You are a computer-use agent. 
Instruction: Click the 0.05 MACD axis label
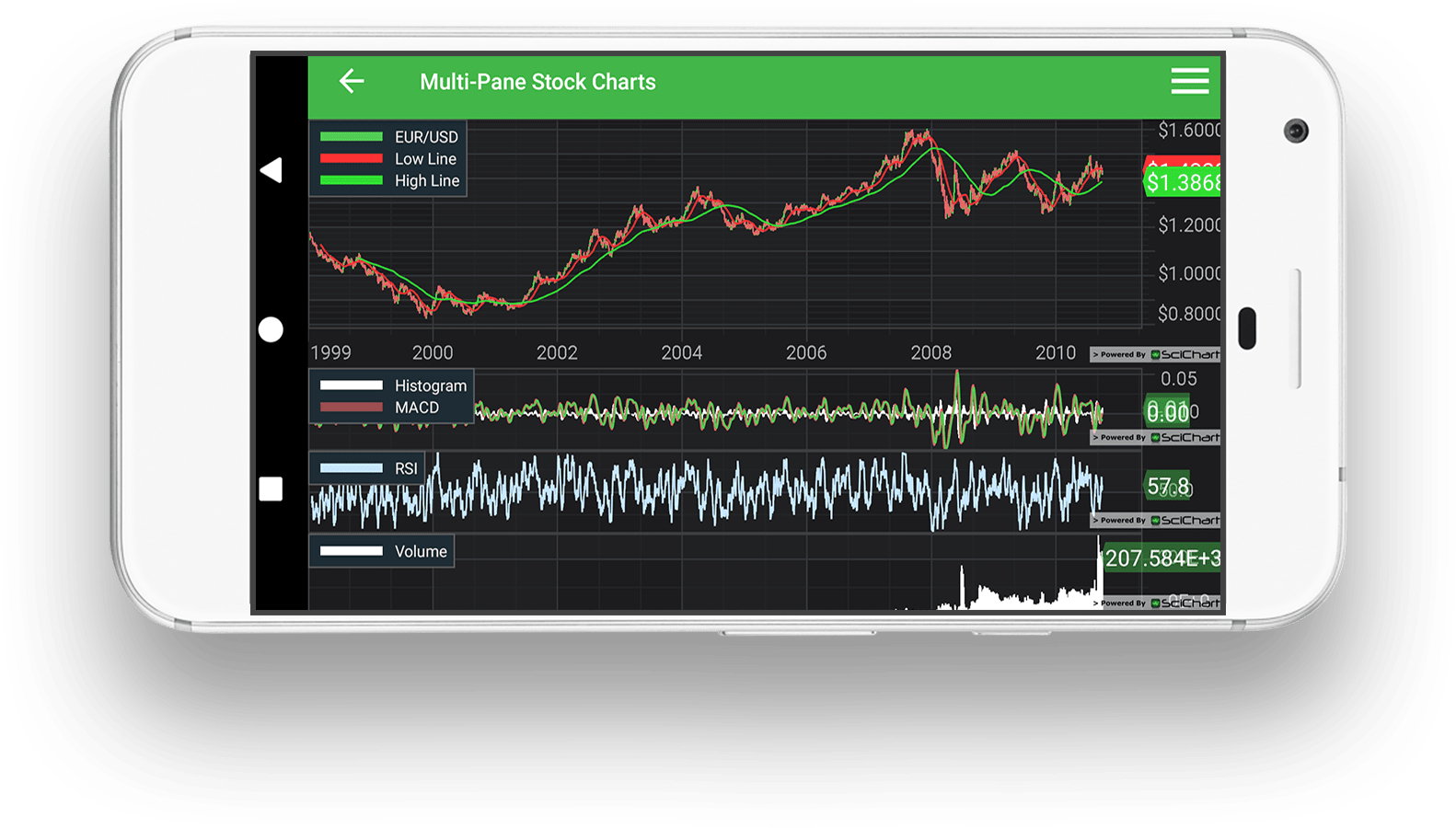(1179, 379)
